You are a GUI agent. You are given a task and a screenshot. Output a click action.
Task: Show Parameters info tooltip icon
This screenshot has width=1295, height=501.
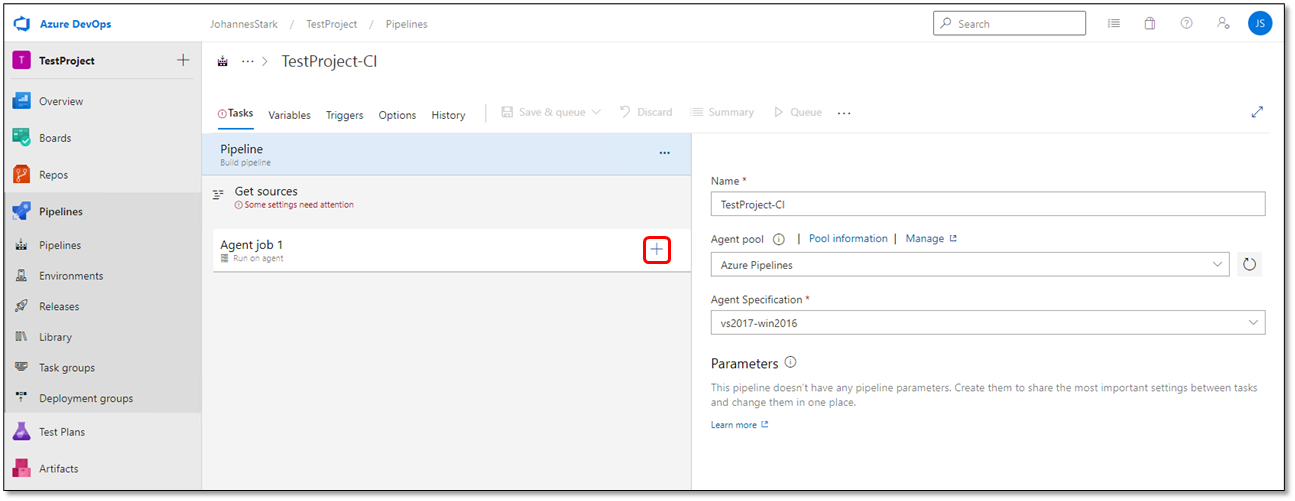pyautogui.click(x=790, y=363)
